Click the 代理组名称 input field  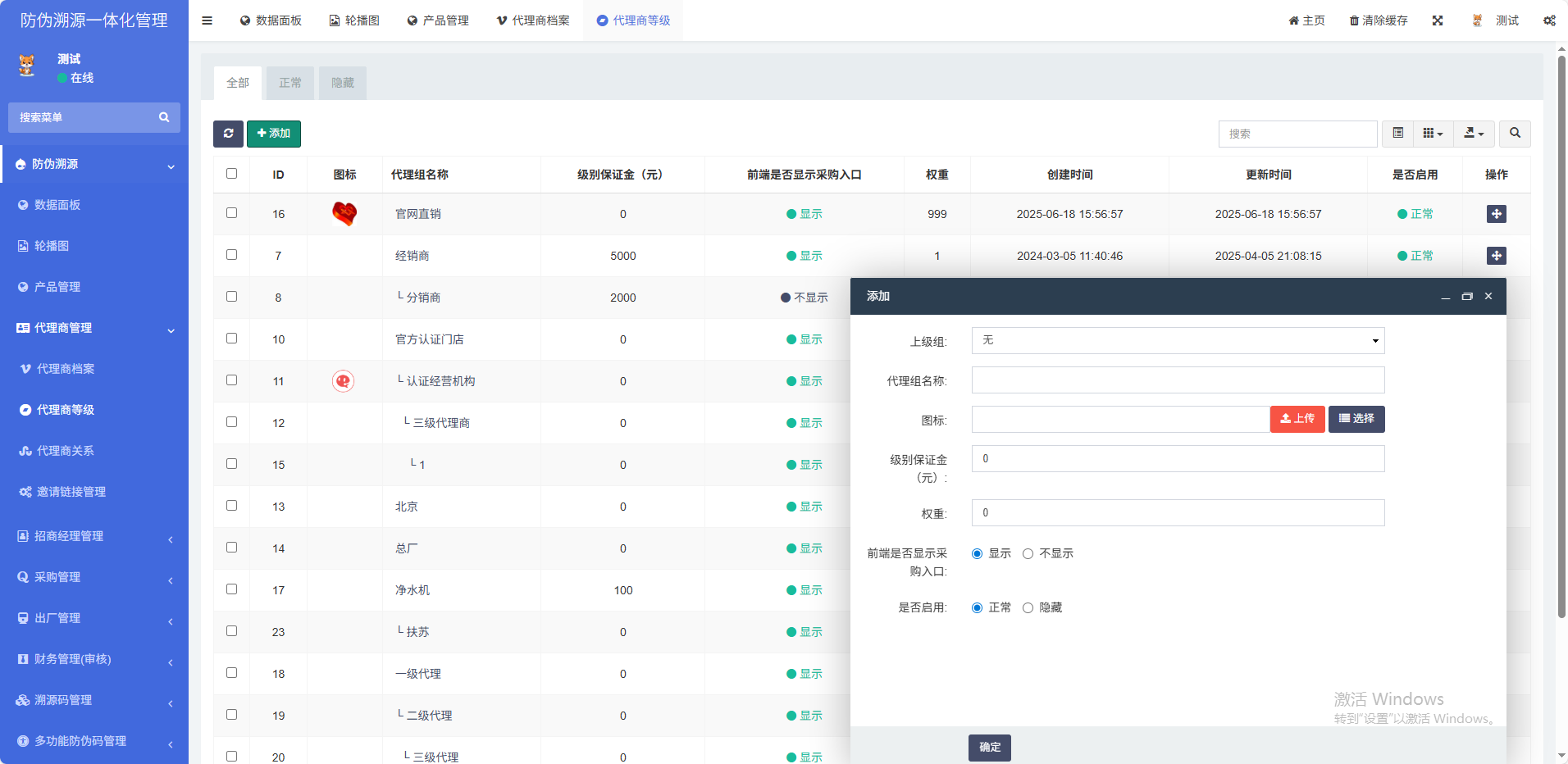tap(1178, 380)
